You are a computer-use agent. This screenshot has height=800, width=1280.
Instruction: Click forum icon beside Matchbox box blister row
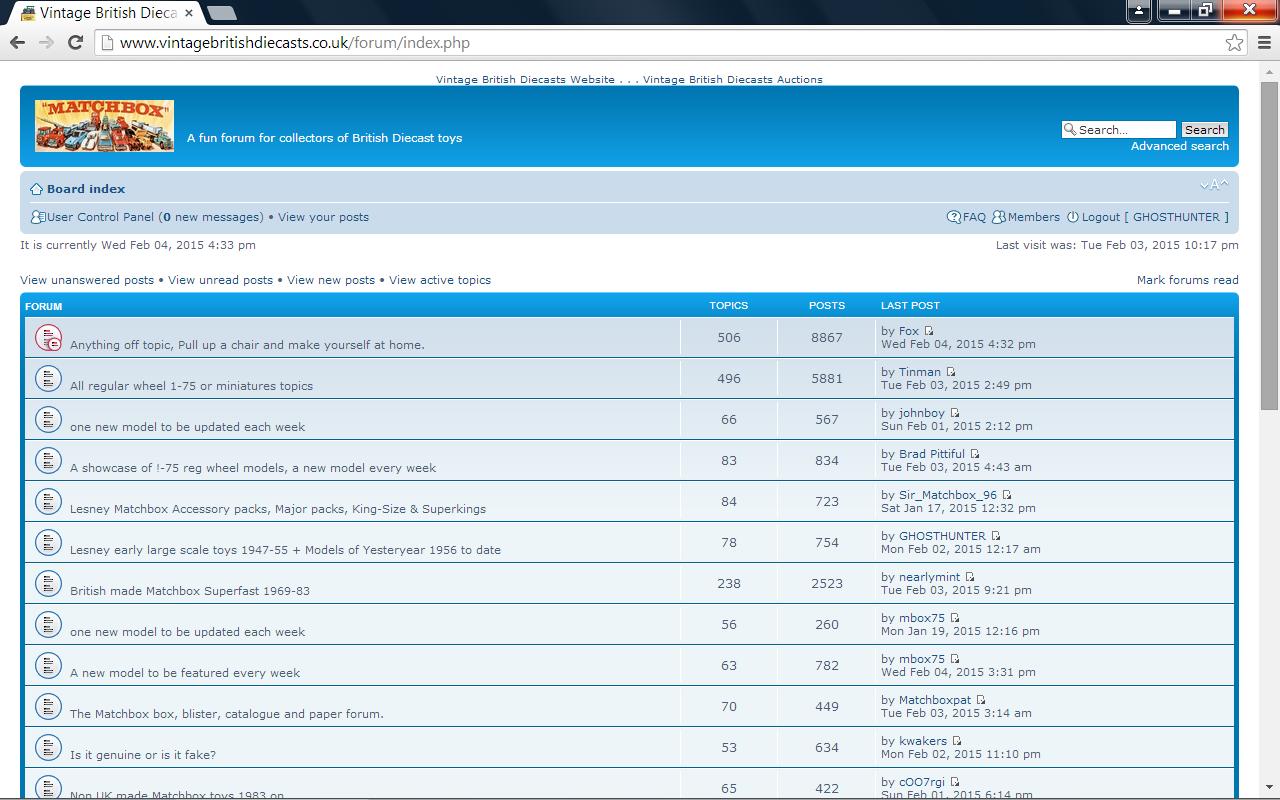(48, 706)
